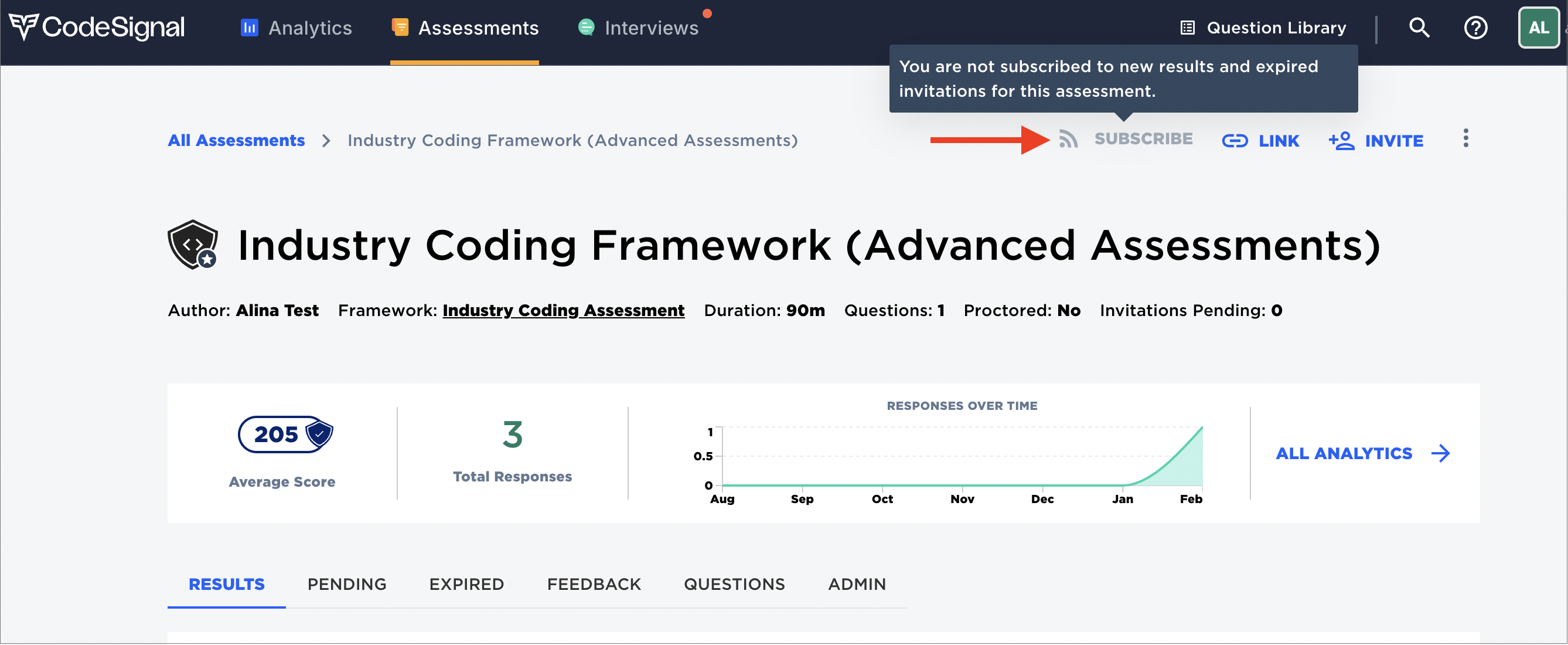Open the help question mark icon
The width and height of the screenshot is (1568, 645).
coord(1475,28)
